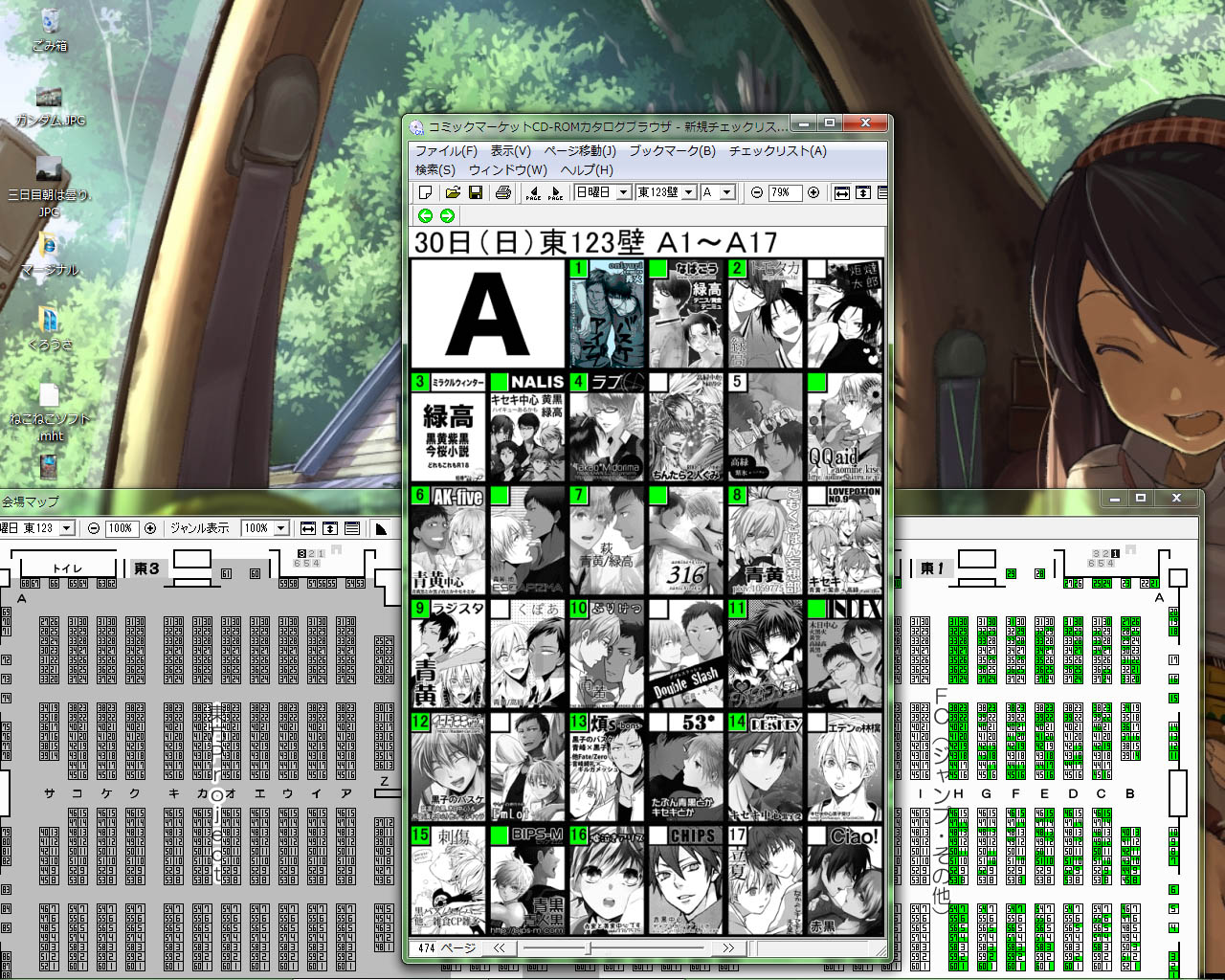Select ねこねこソフト.mht desktop file
The width and height of the screenshot is (1225, 980).
pos(50,412)
